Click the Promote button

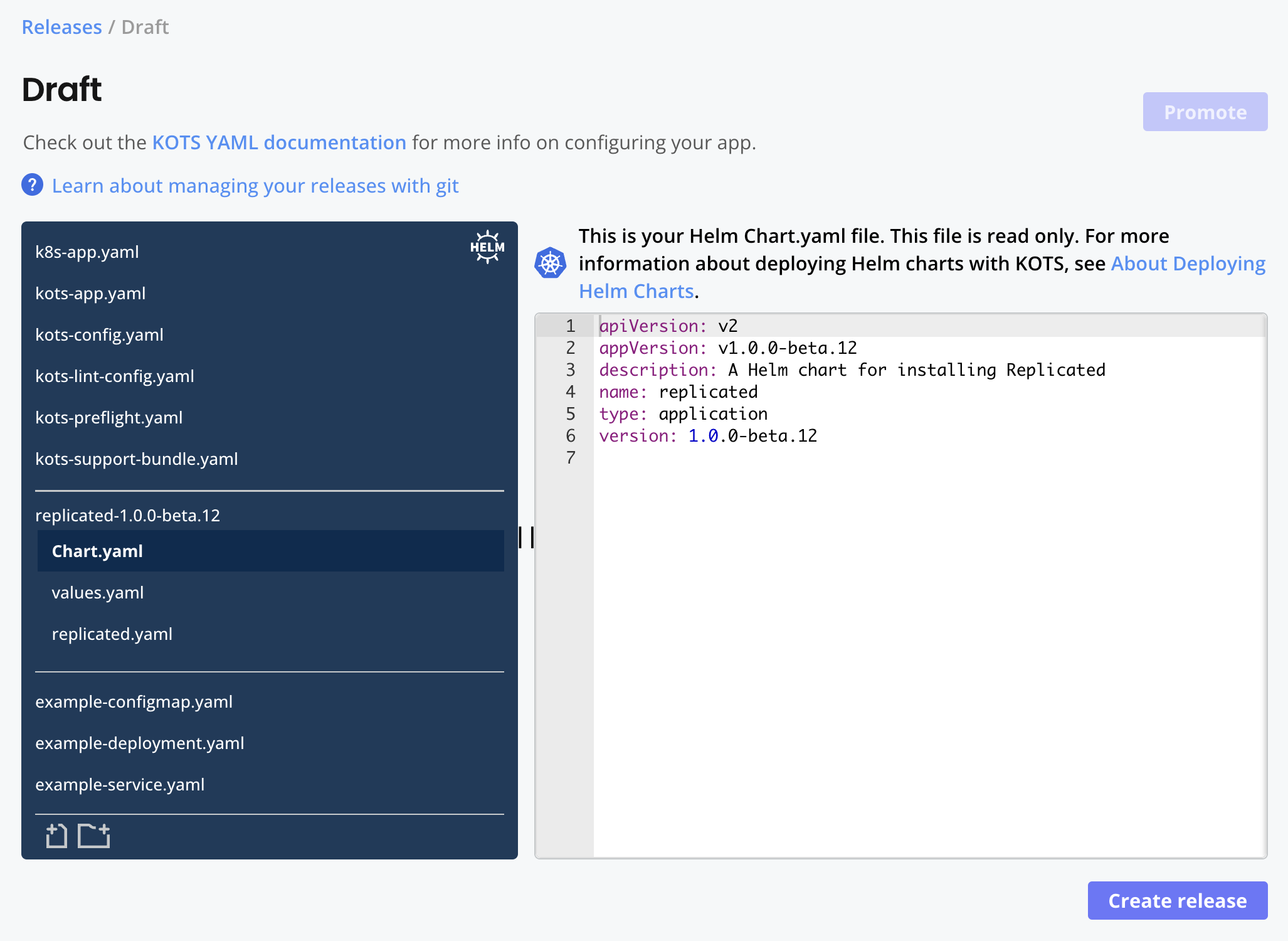point(1205,112)
